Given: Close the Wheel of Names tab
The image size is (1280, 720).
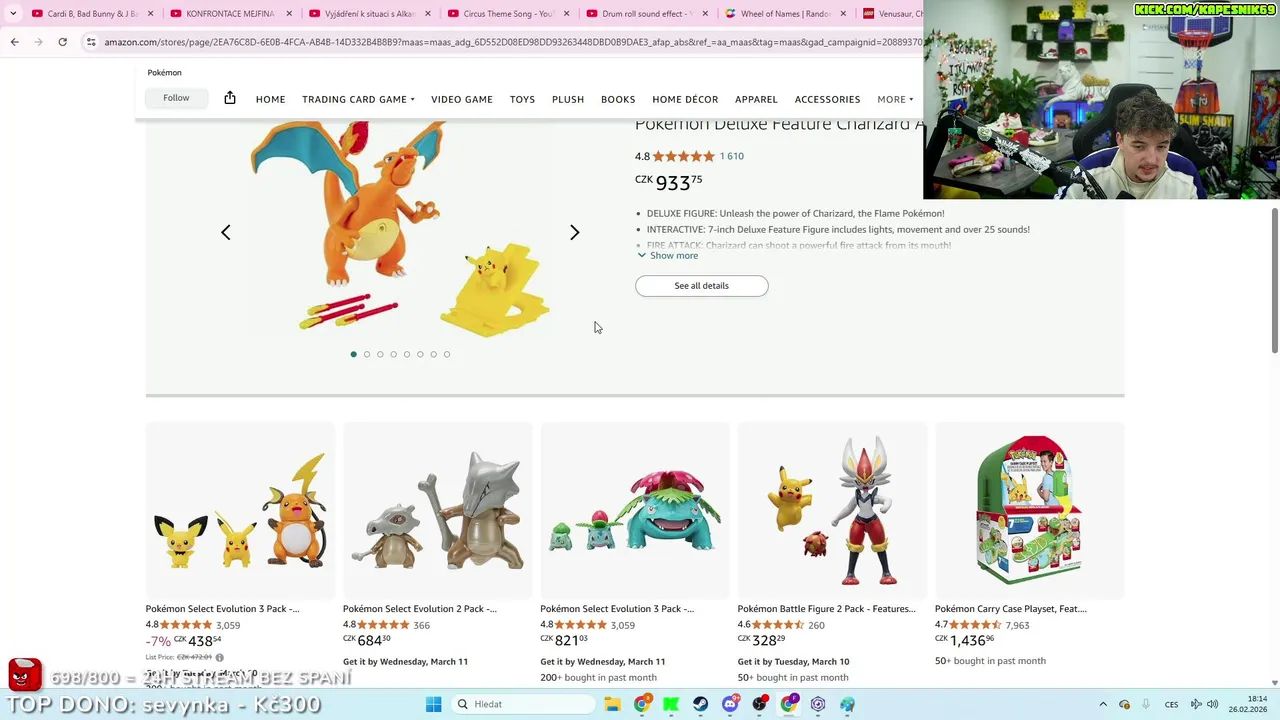Looking at the screenshot, I should tap(843, 14).
